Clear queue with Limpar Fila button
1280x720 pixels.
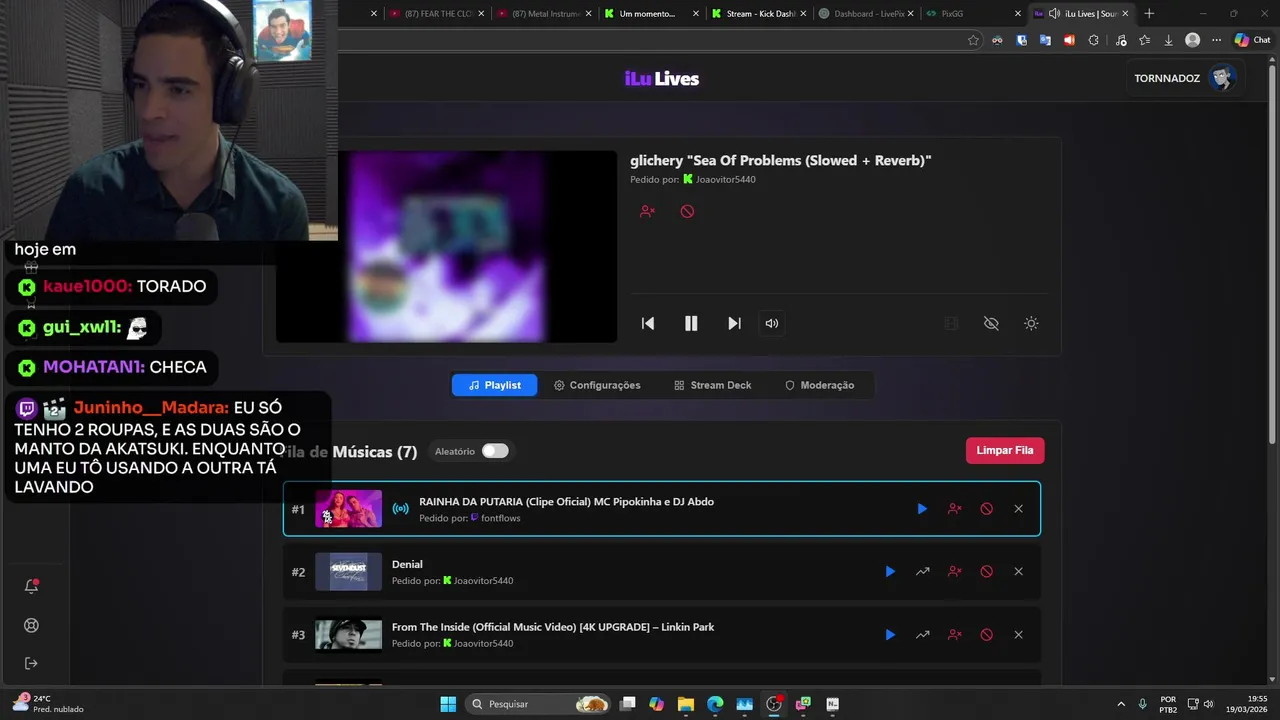[x=1005, y=450]
